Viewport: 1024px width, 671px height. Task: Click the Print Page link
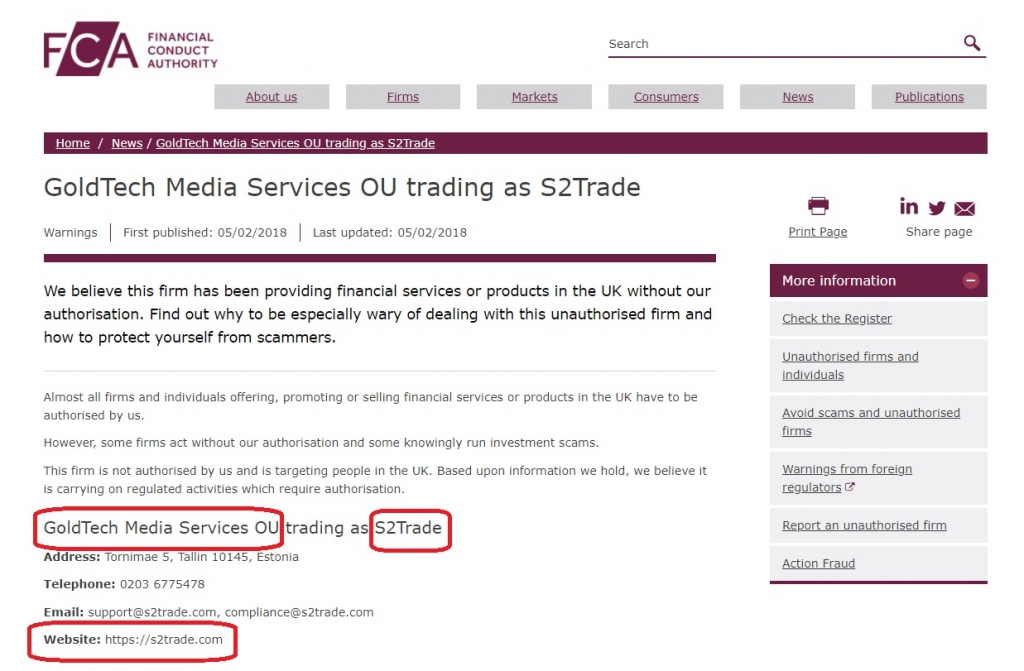pyautogui.click(x=818, y=232)
